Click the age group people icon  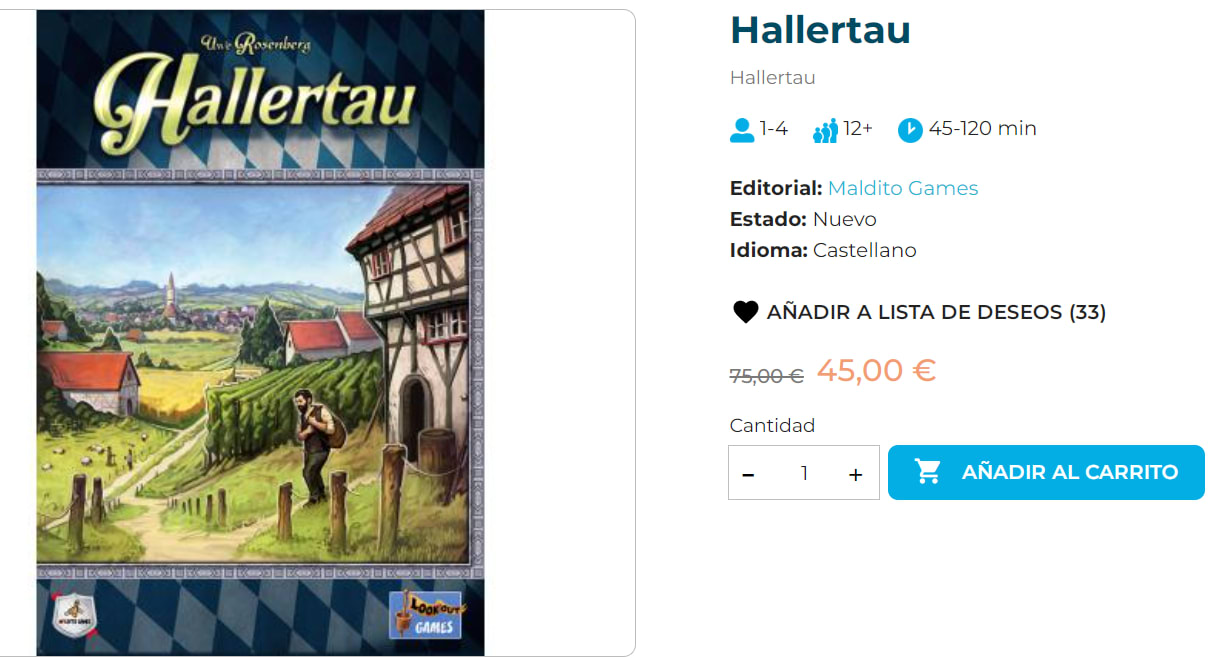pos(825,130)
